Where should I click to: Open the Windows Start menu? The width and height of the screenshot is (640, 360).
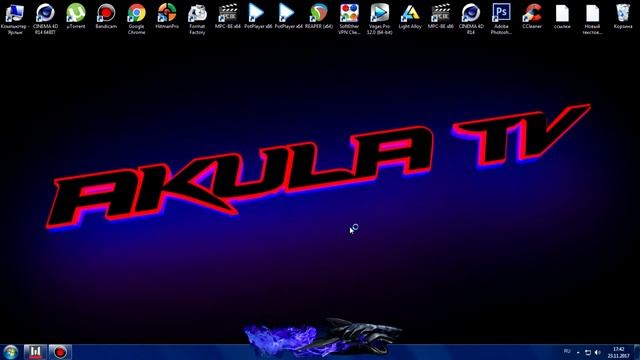coord(10,352)
